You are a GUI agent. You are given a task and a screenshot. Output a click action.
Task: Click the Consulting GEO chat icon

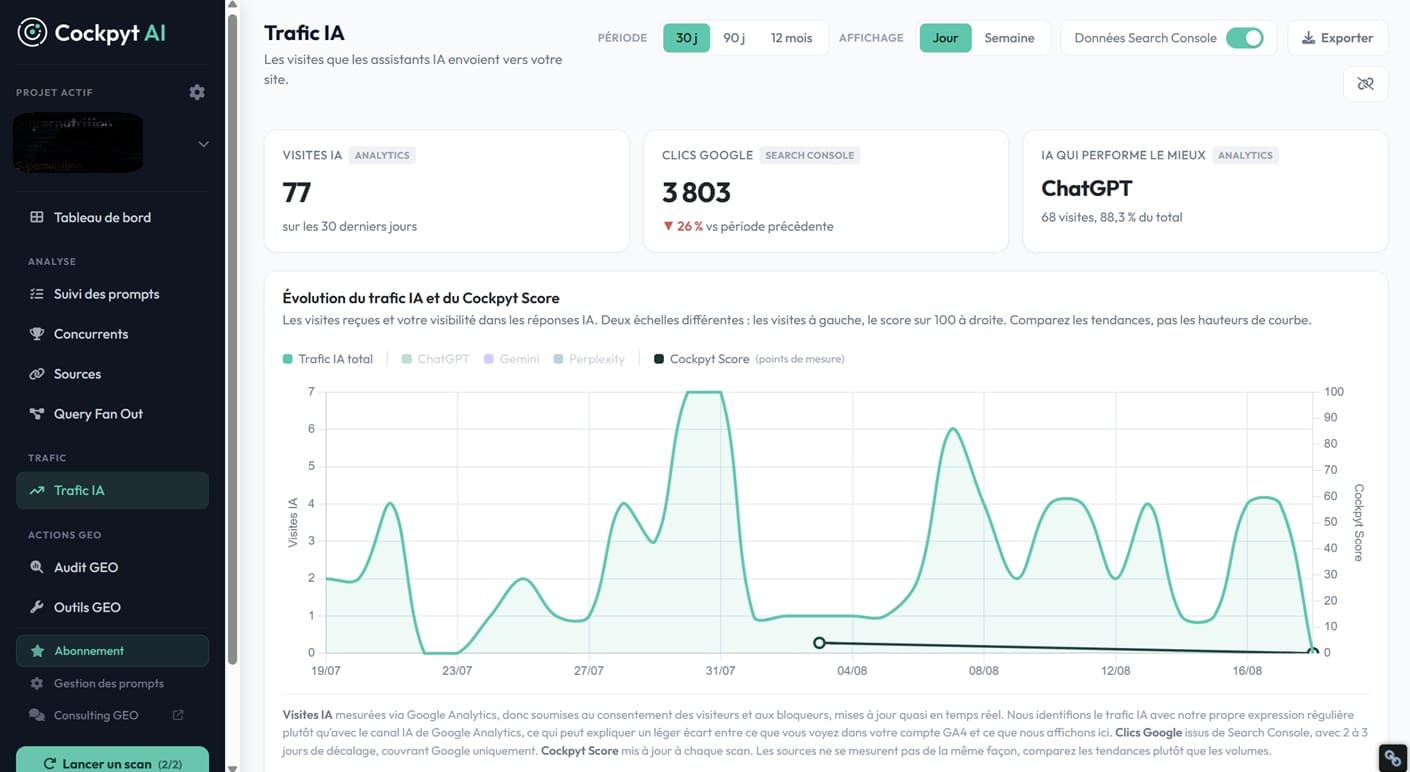[37, 715]
